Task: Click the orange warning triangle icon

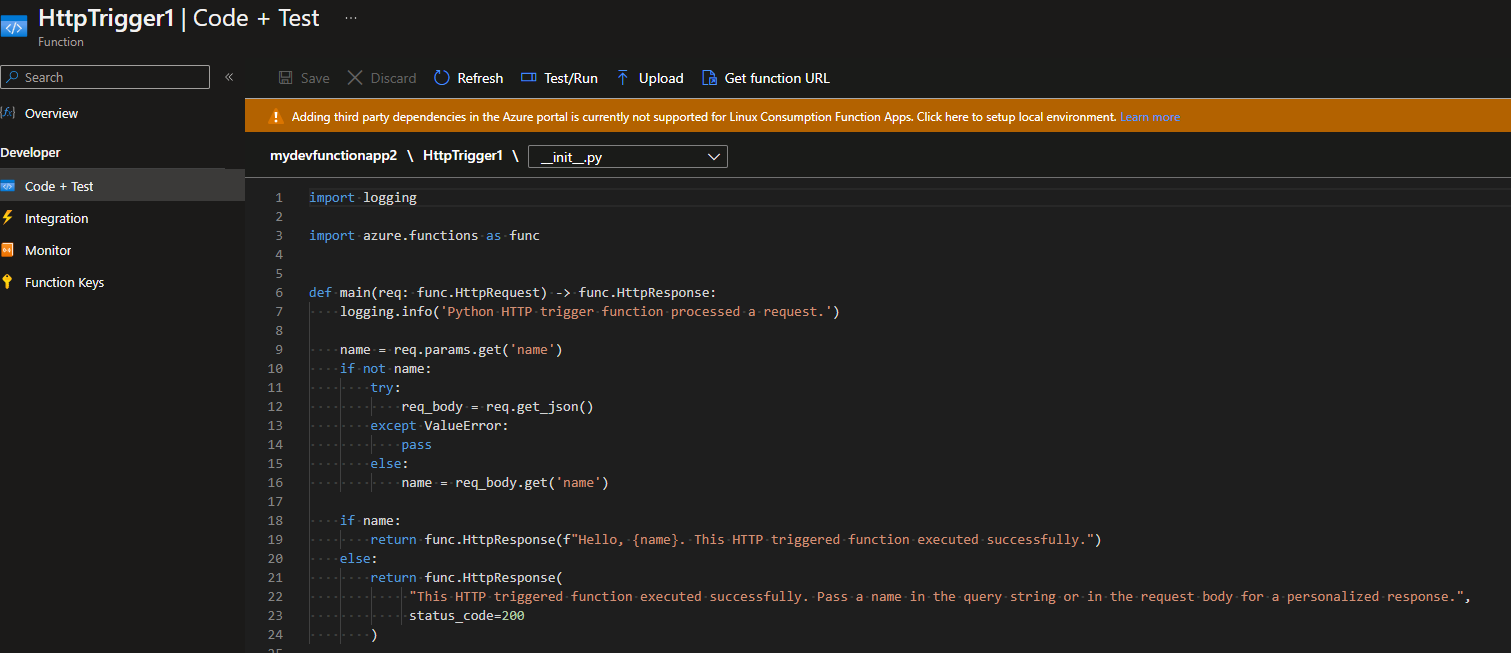Action: point(276,117)
